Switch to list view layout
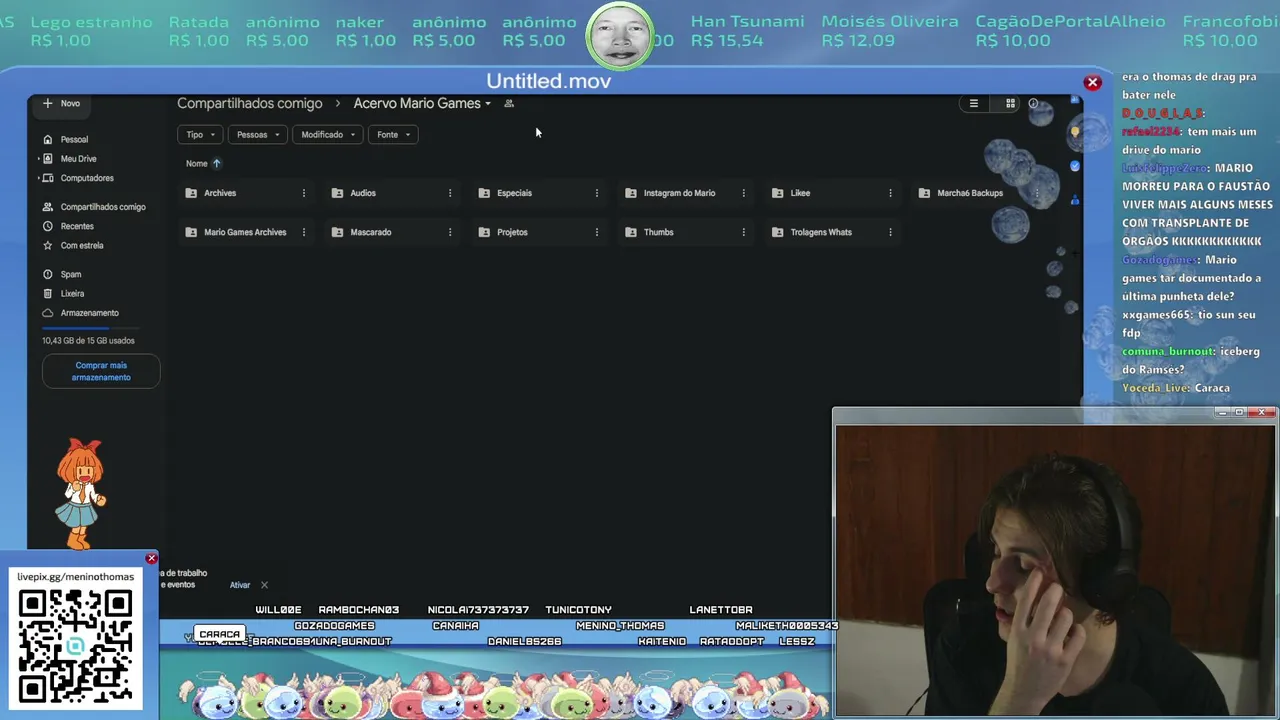Screen dimensions: 1280x720 [x=974, y=103]
